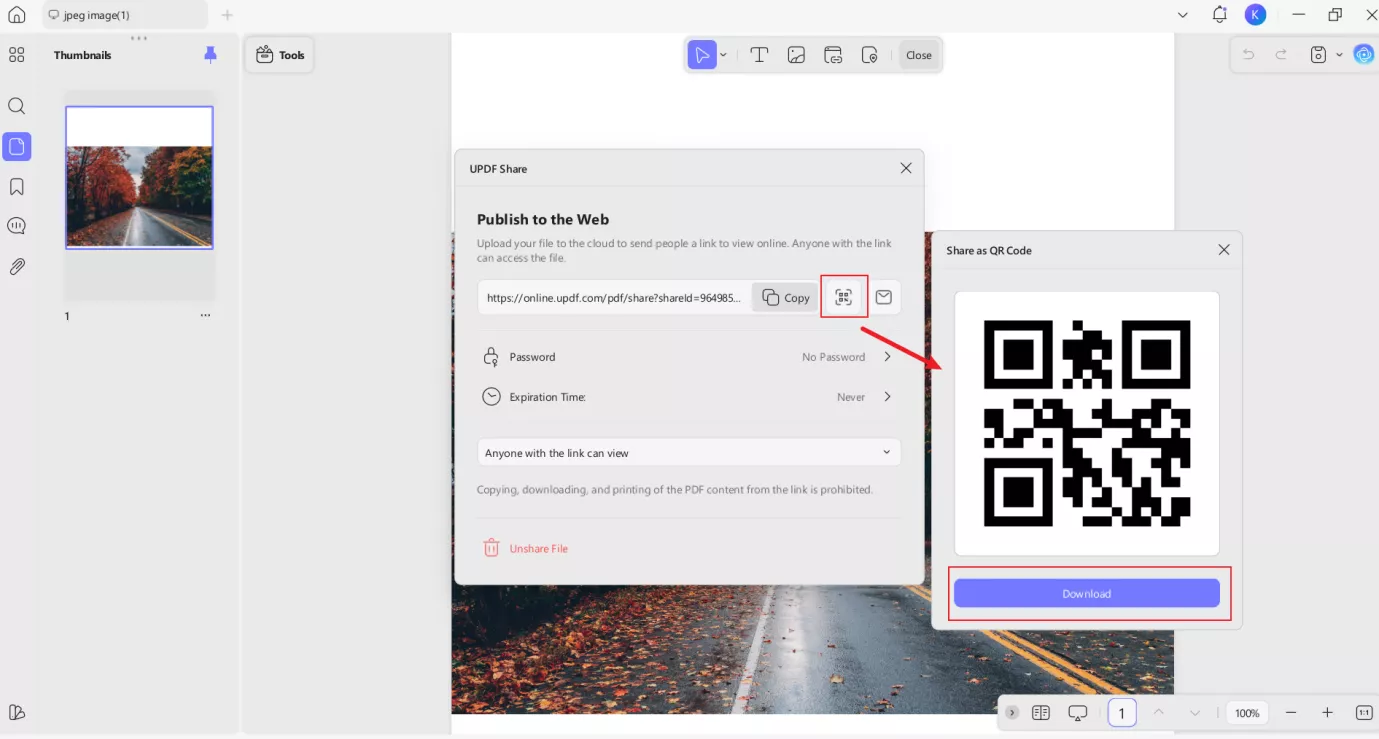Expand the Password setting chevron
1379x739 pixels.
(x=887, y=357)
